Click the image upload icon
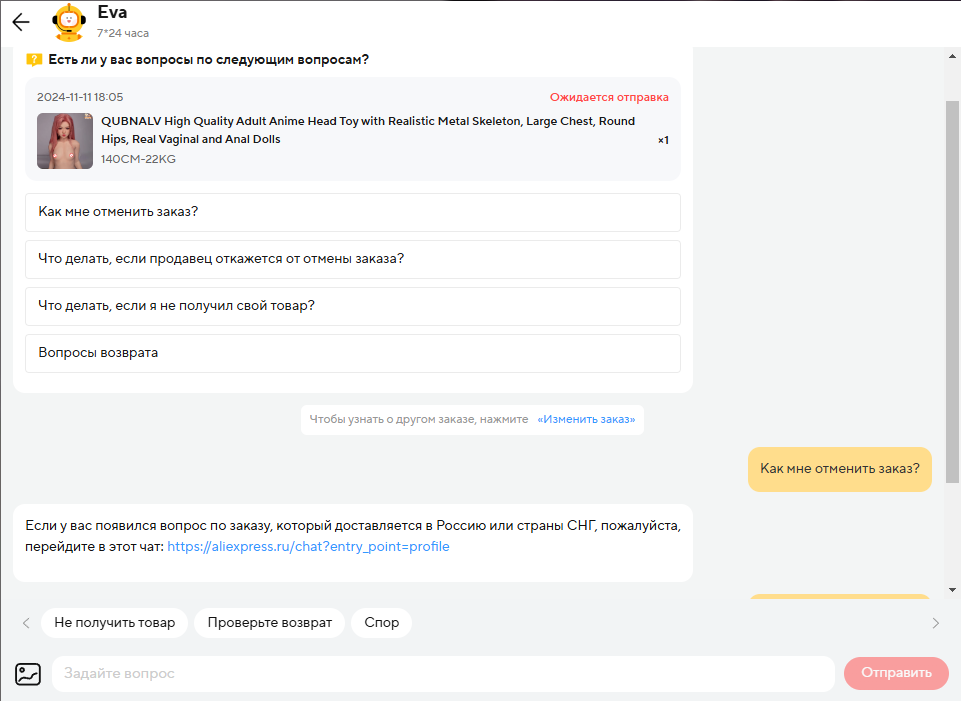The width and height of the screenshot is (961, 701). tap(27, 674)
